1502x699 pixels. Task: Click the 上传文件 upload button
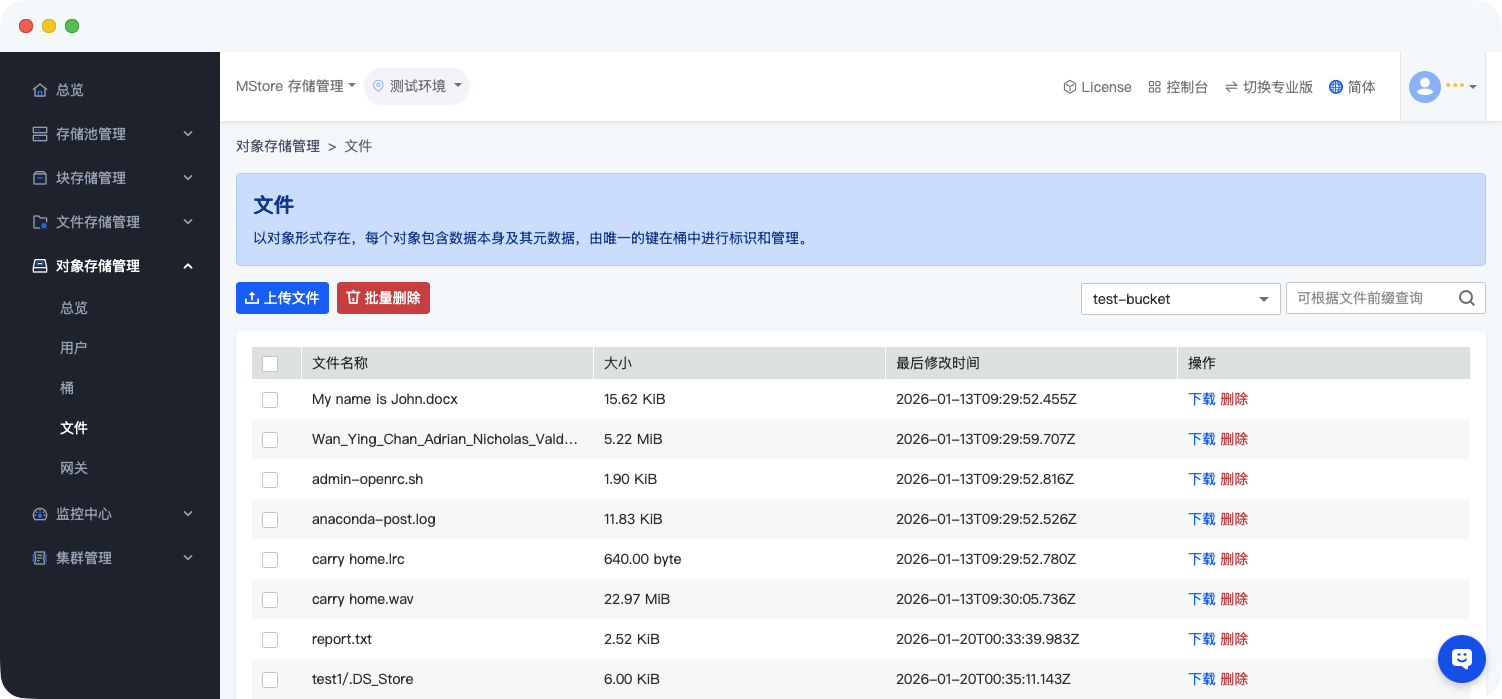(x=282, y=298)
